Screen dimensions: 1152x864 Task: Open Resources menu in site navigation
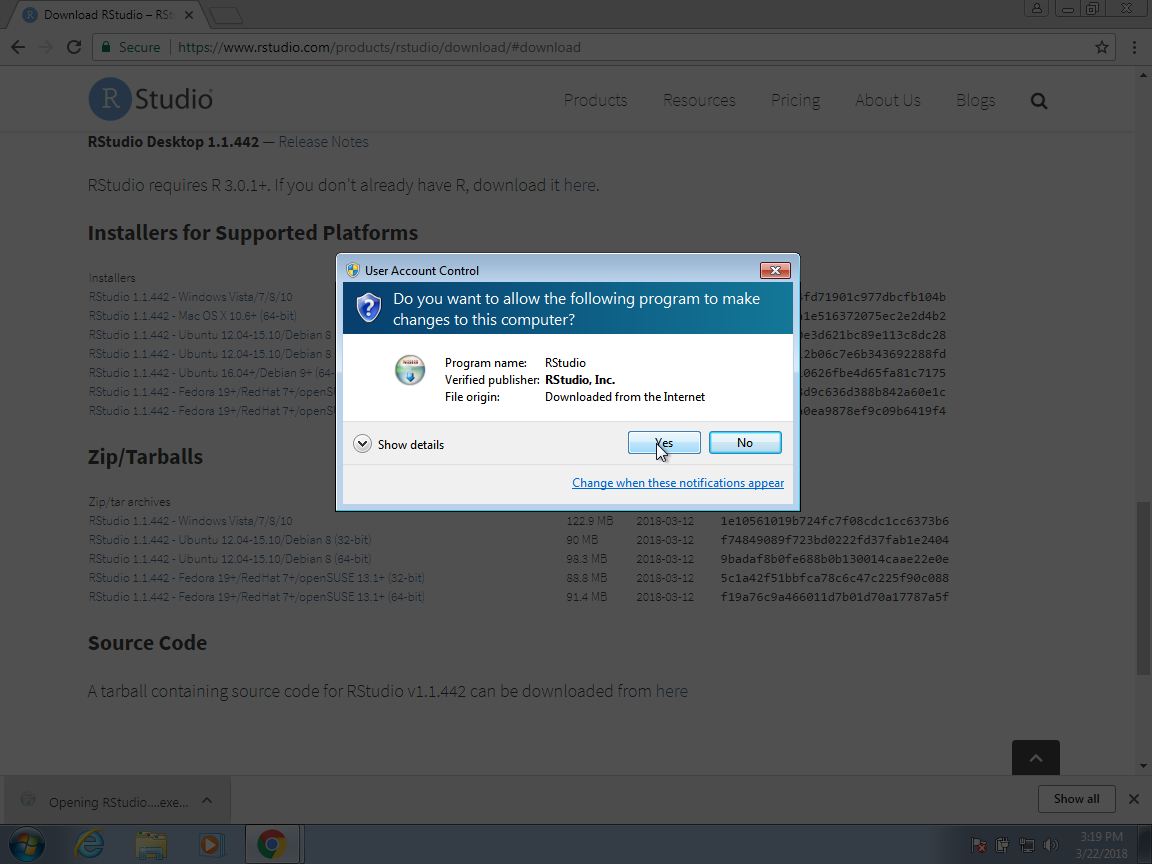(699, 100)
